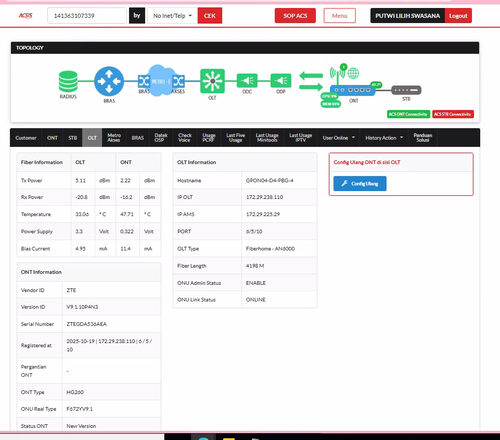Click ONU Admin Status value ENABLE
The width and height of the screenshot is (500, 440).
pyautogui.click(x=256, y=283)
